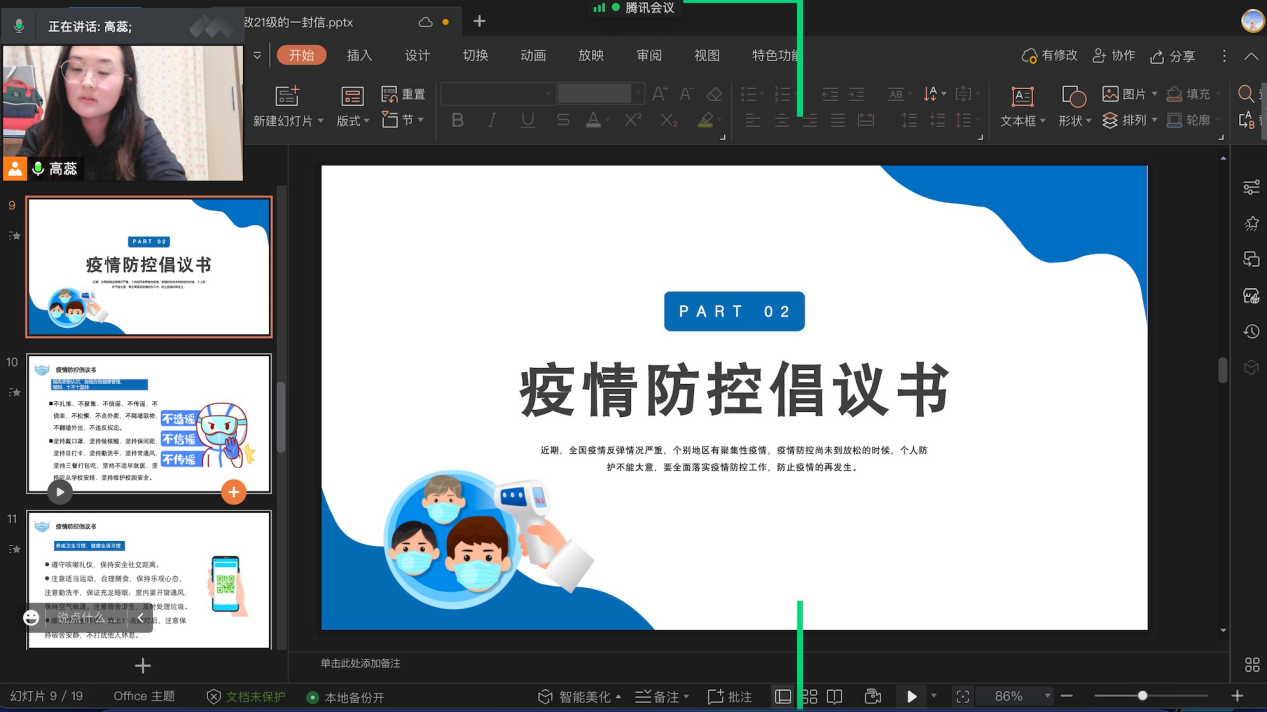Open slide sorter view in status bar
1267x712 pixels.
[x=809, y=696]
